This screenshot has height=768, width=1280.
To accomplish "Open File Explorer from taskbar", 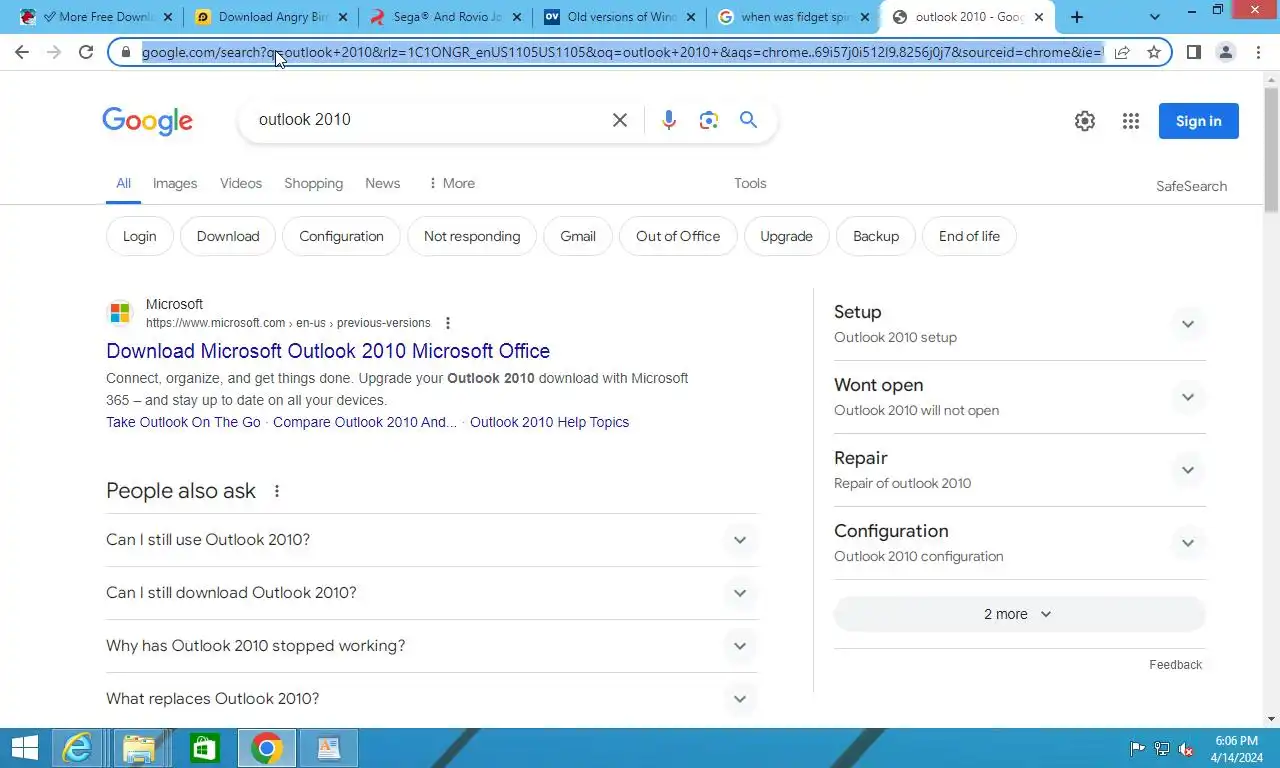I will (x=140, y=748).
